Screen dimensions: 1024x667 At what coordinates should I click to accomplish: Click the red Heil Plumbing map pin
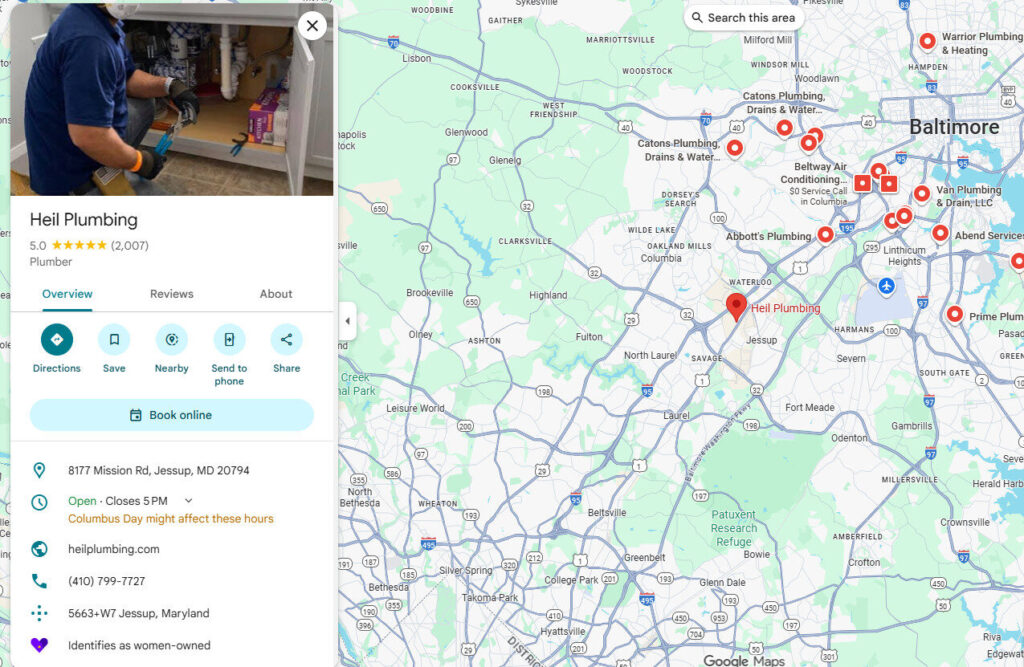tap(737, 307)
